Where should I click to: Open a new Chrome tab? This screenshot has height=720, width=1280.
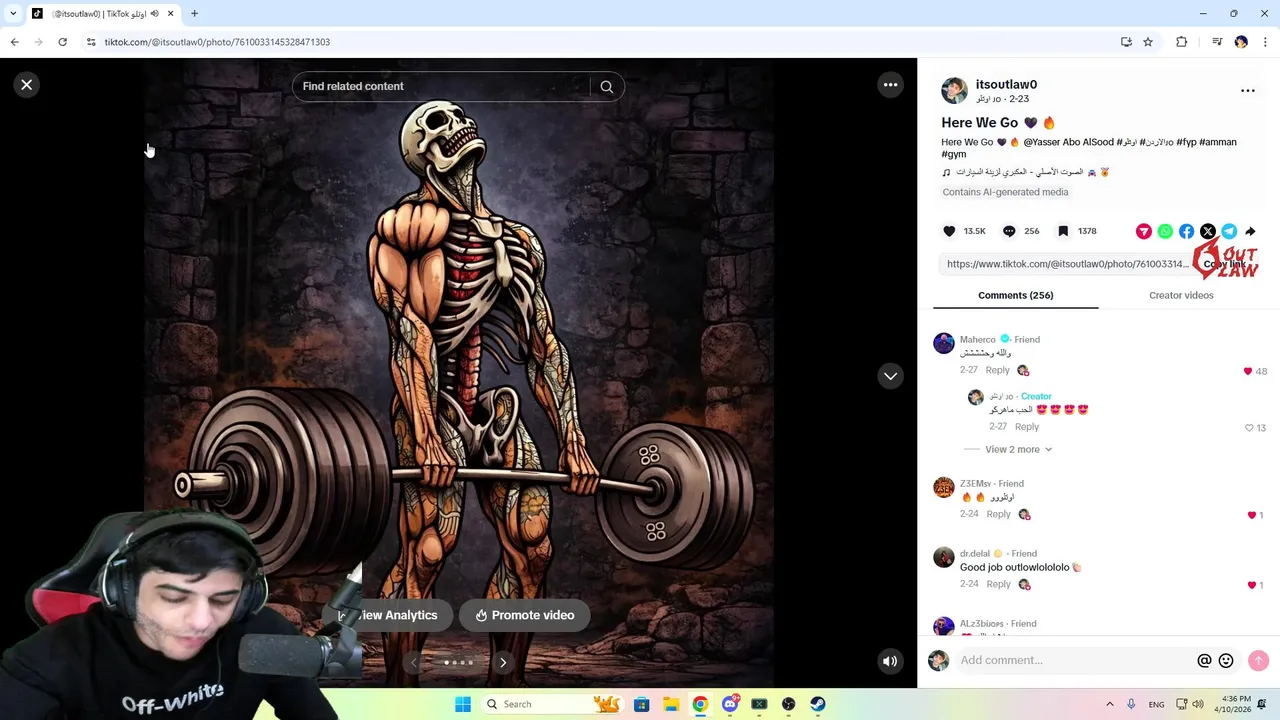tap(194, 14)
